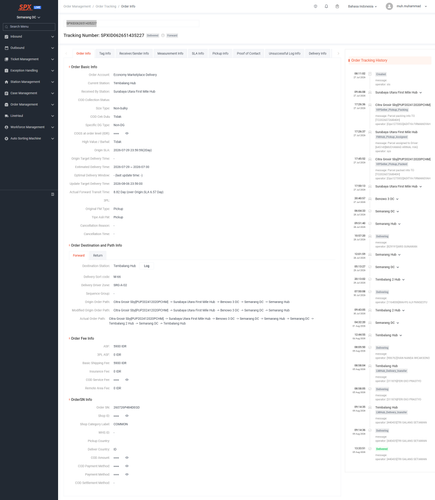Open the Semarang DC station dropdown
Screen dimensions: 435x500
point(29,17)
